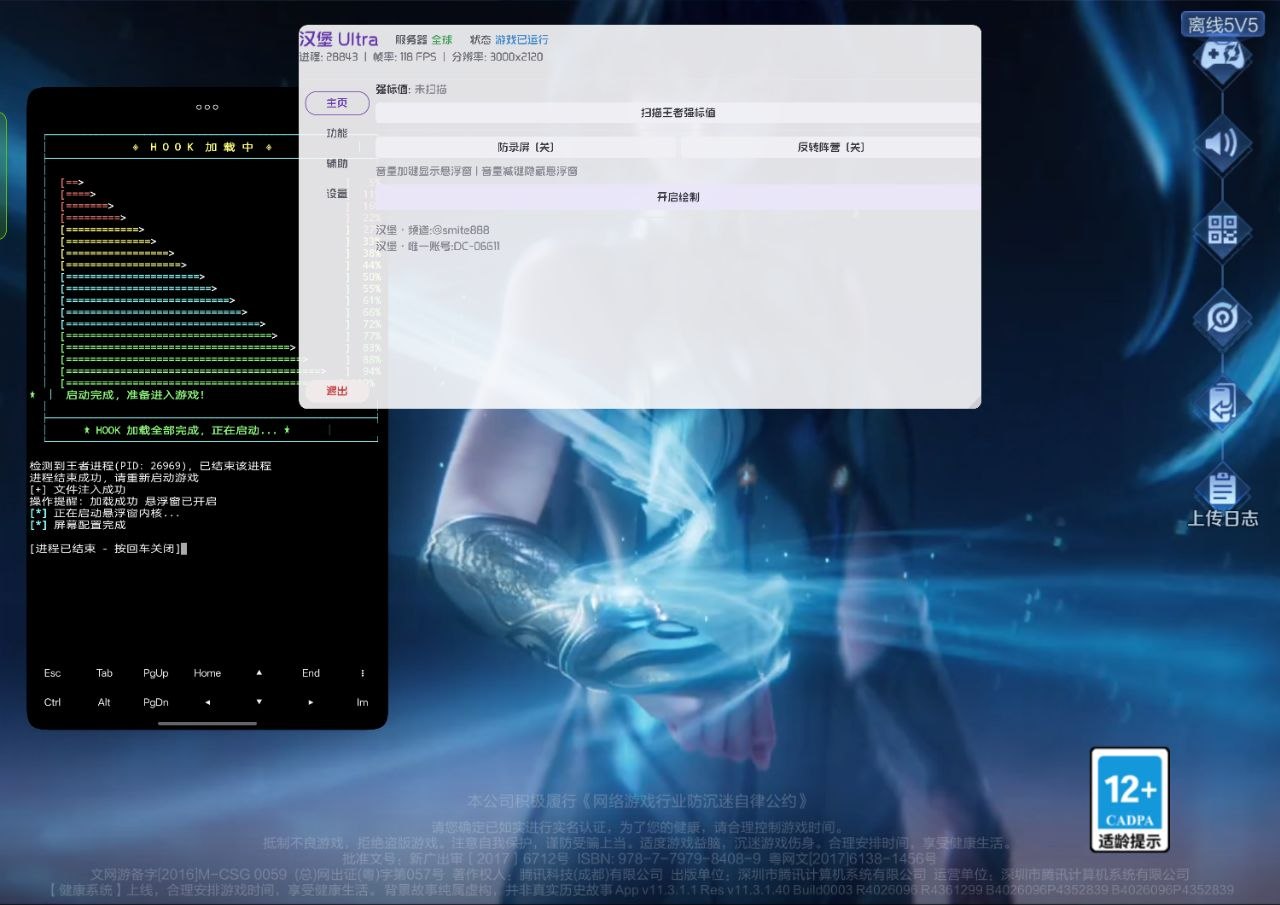The height and width of the screenshot is (905, 1280).
Task: Click the 启动完成，准备进入游戏! terminal line
Action: (x=135, y=395)
